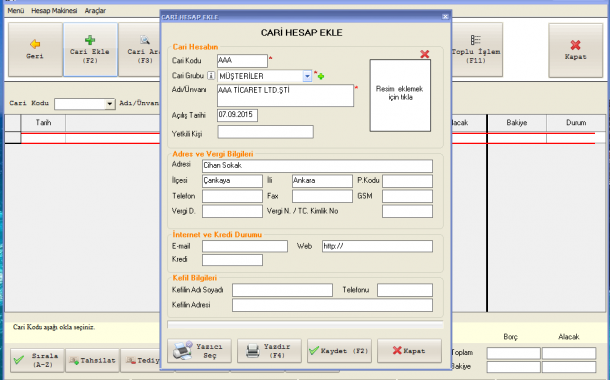The width and height of the screenshot is (610, 380).
Task: Focus the Cari Kodu field containing AAA
Action: tap(242, 61)
